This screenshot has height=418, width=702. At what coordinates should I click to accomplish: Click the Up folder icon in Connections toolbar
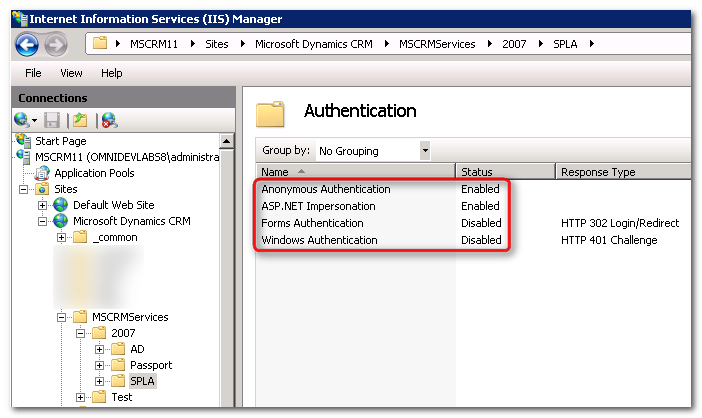pos(80,120)
